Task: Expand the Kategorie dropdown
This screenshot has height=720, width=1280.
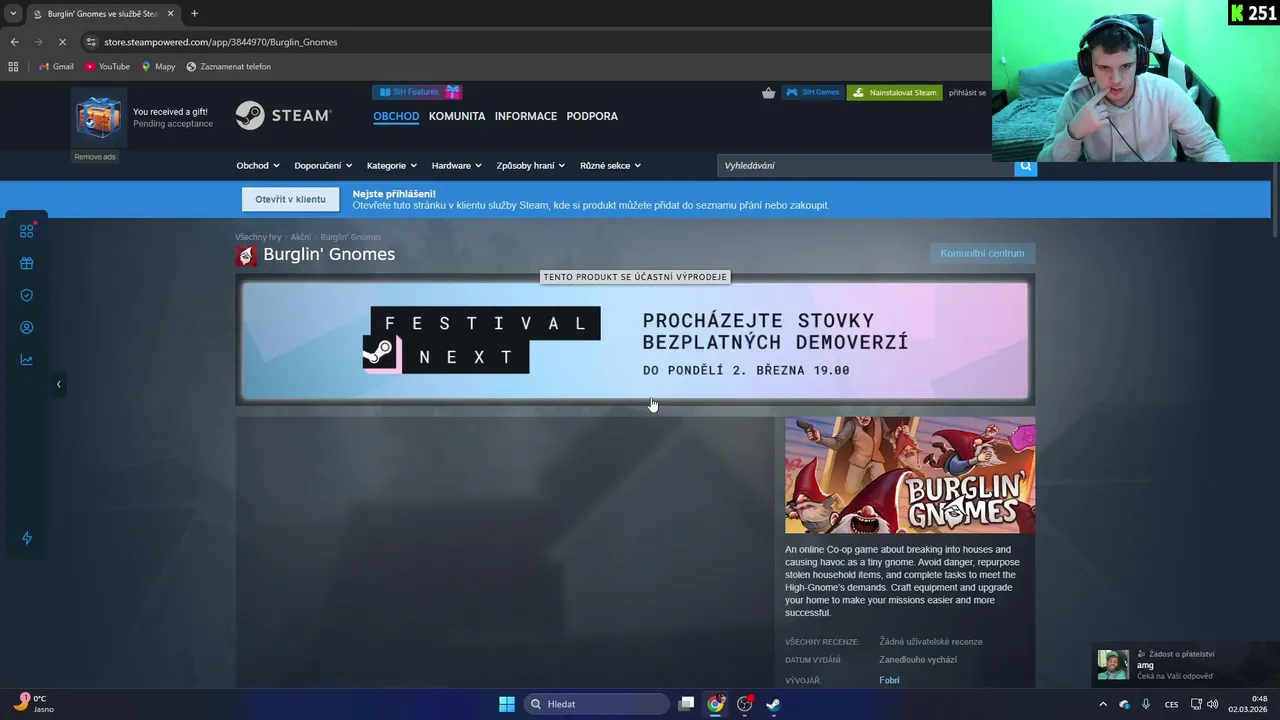Action: (x=392, y=166)
